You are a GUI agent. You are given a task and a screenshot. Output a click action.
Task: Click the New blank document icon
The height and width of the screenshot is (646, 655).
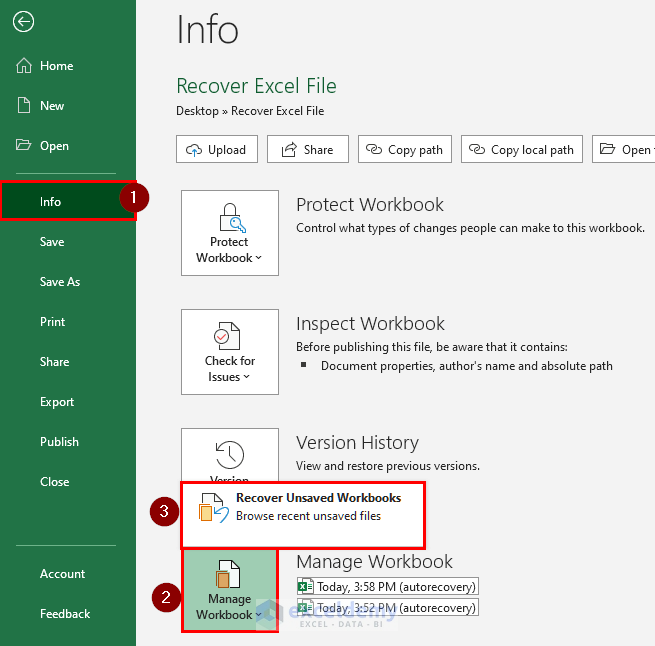(x=24, y=106)
